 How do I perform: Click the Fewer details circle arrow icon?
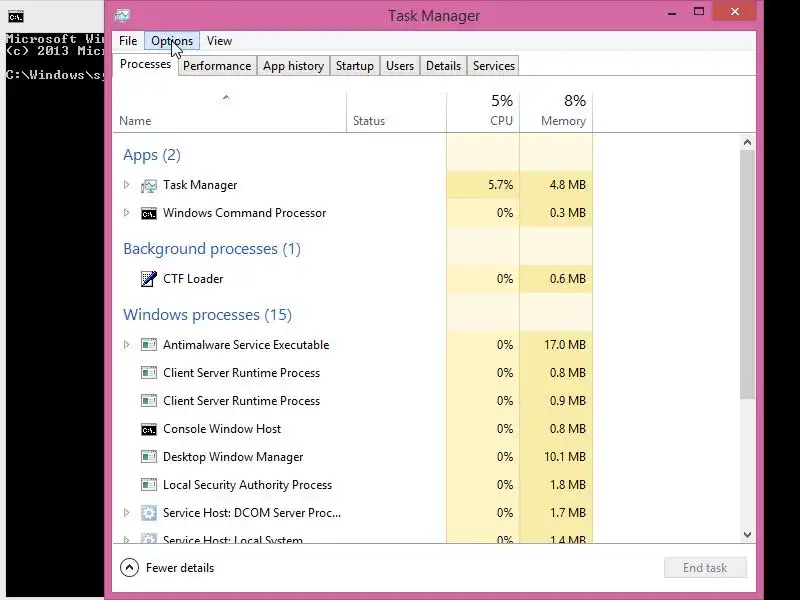pyautogui.click(x=130, y=567)
